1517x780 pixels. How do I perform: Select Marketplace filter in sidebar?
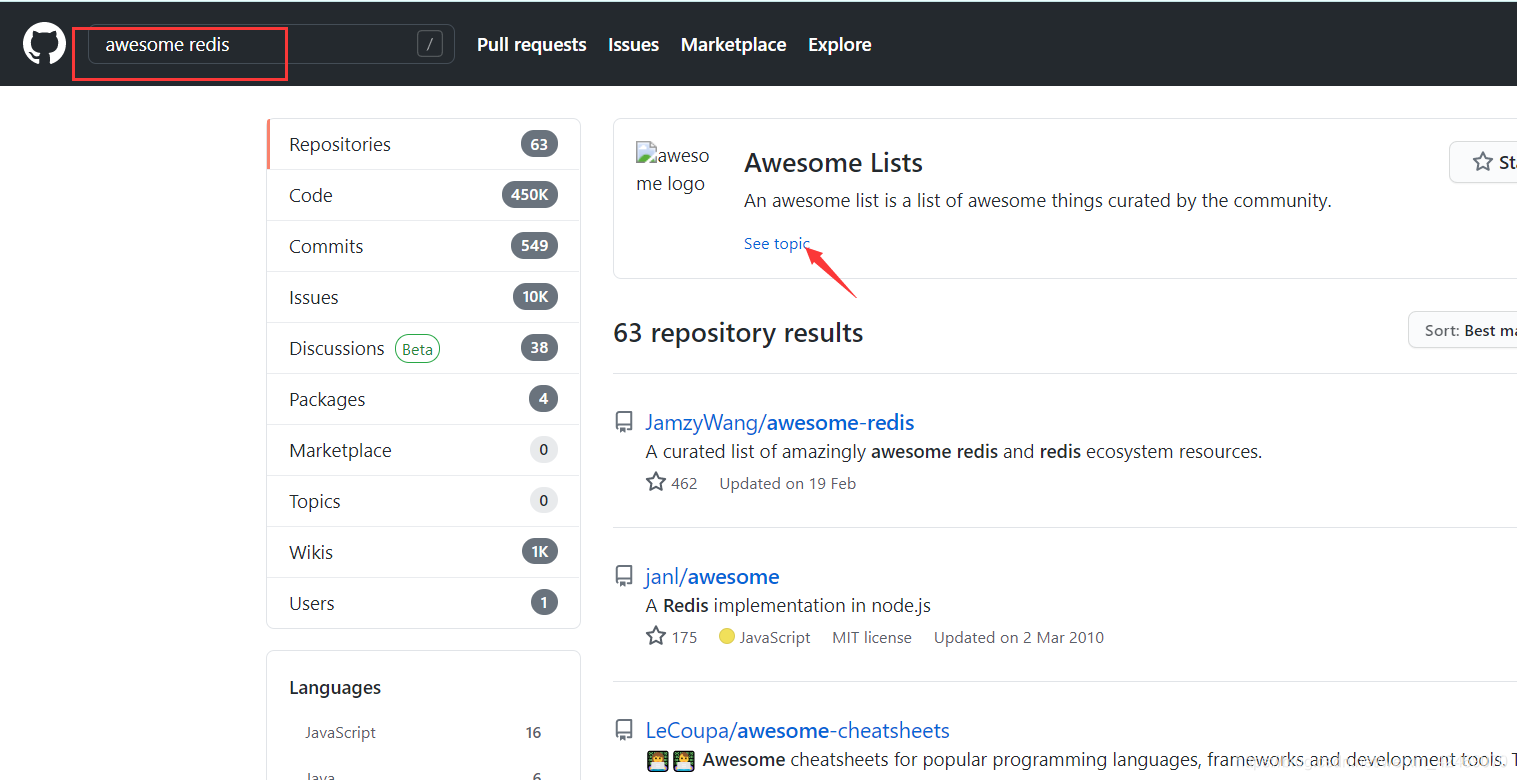click(x=423, y=450)
